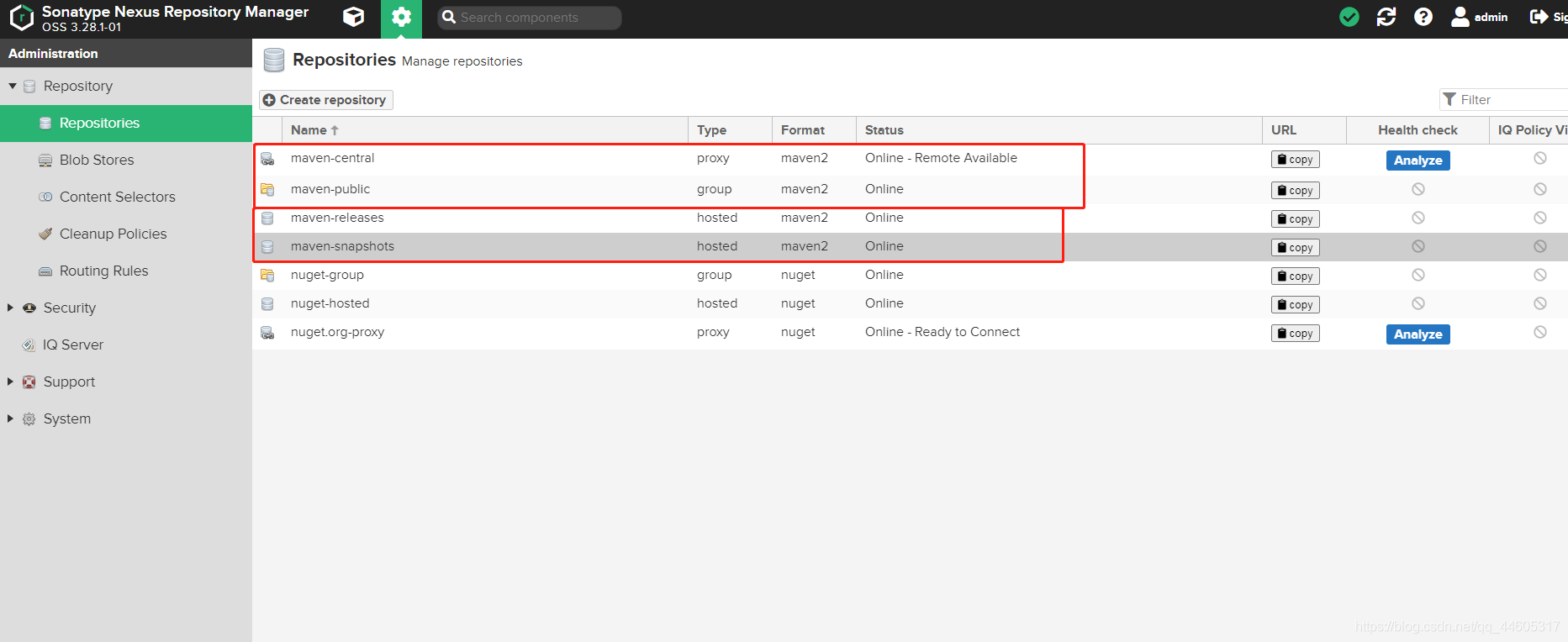Copy URL of maven-public
Image resolution: width=1568 pixels, height=642 pixels.
pyautogui.click(x=1295, y=191)
